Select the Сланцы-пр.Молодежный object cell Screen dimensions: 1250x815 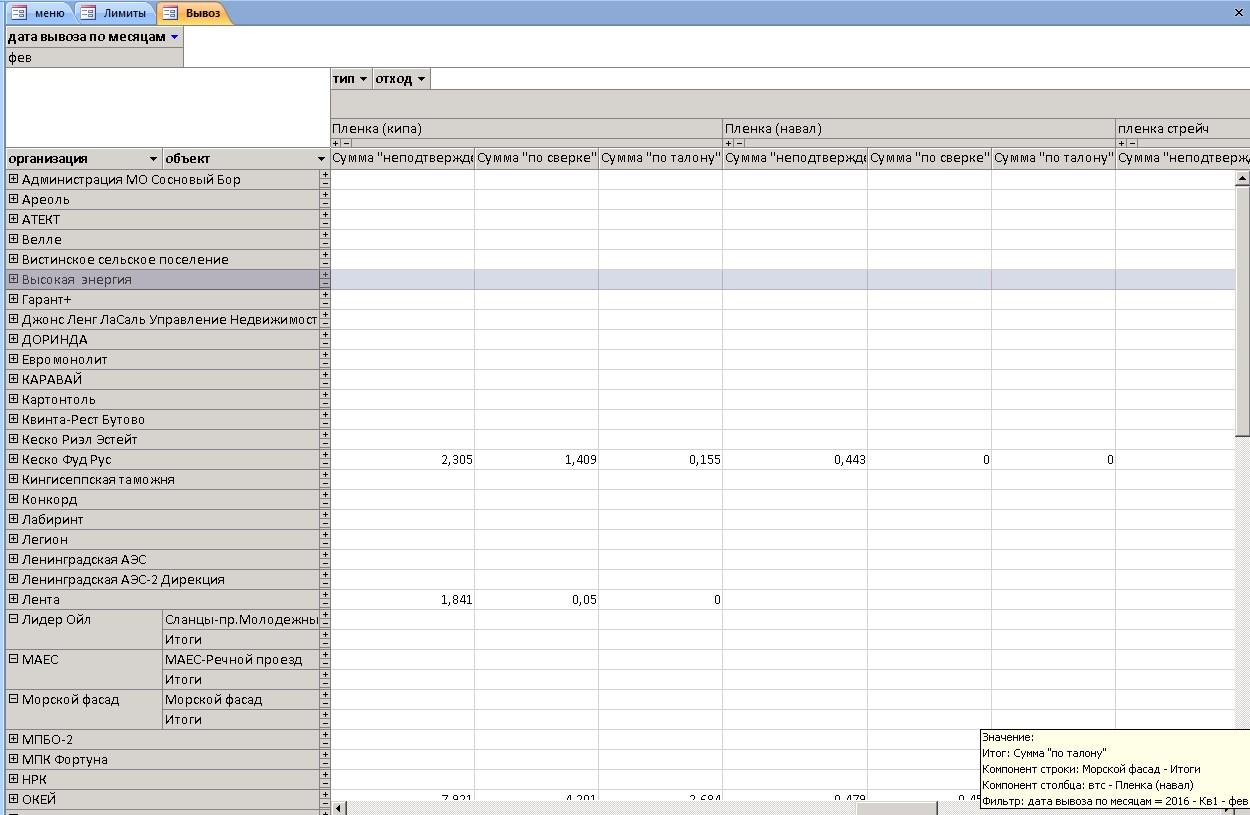click(x=240, y=620)
